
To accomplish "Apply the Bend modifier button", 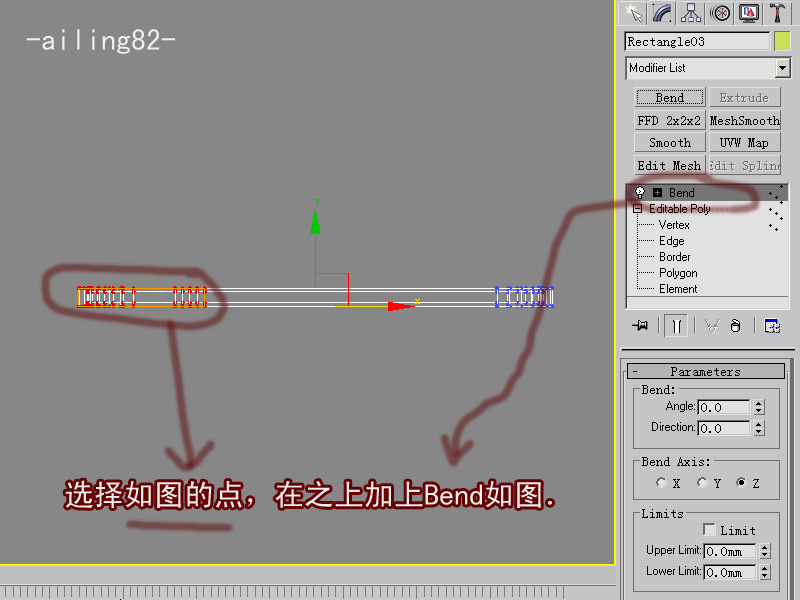I will [x=669, y=97].
